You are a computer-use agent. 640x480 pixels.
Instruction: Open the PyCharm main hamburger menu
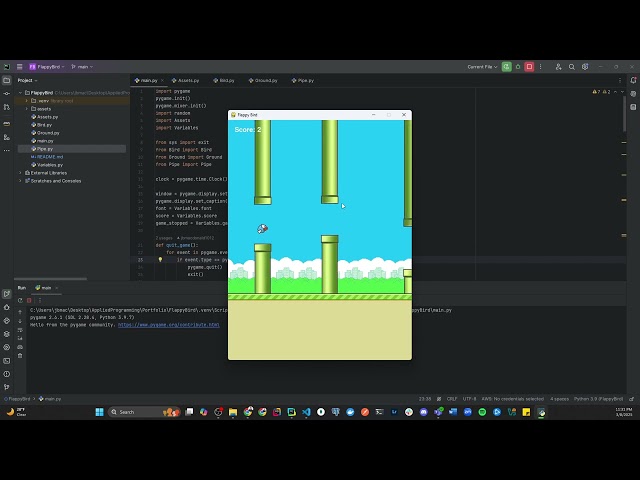click(19, 67)
